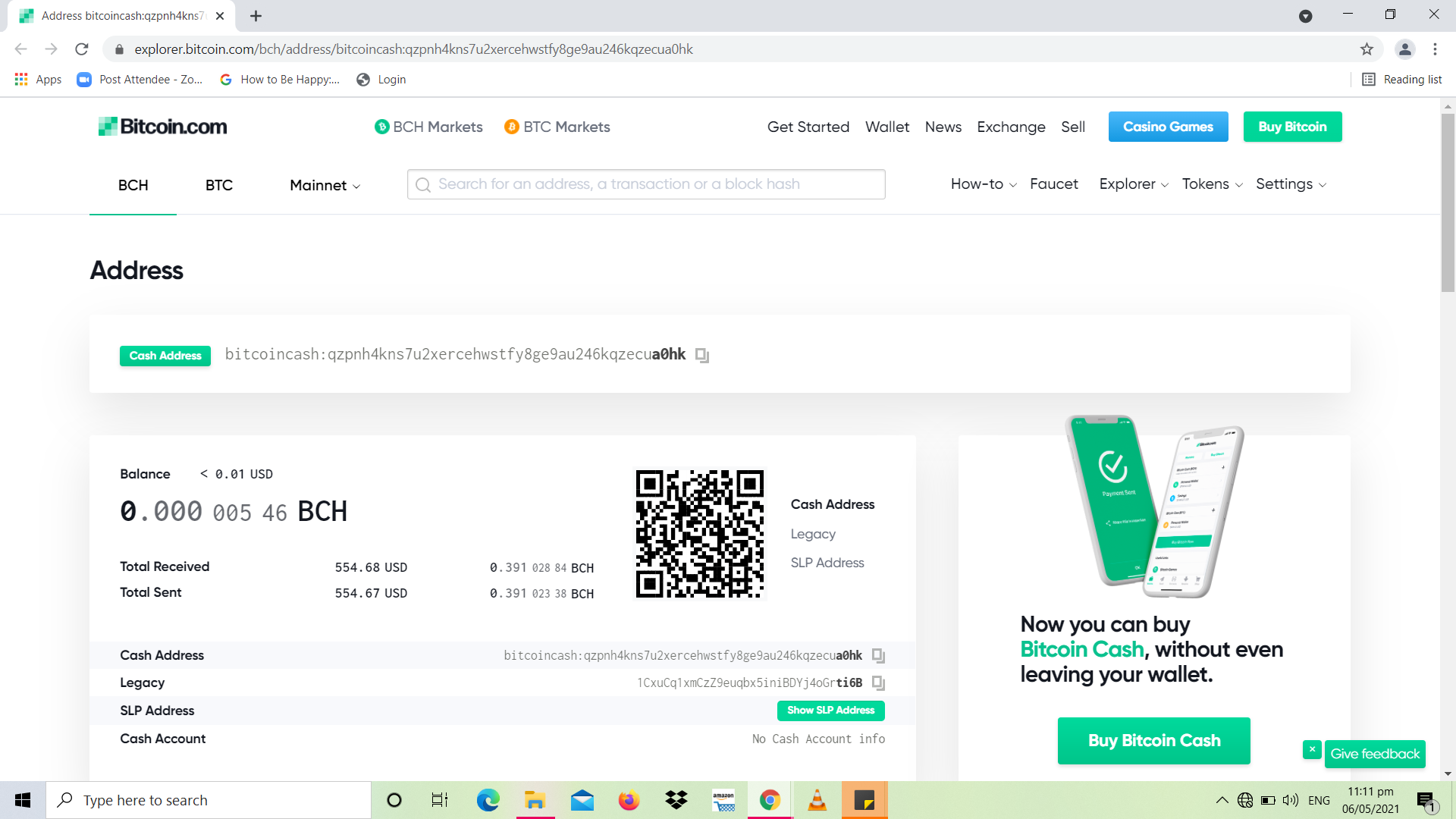Image resolution: width=1456 pixels, height=819 pixels.
Task: Open the Mail app on the taskbar
Action: (582, 800)
